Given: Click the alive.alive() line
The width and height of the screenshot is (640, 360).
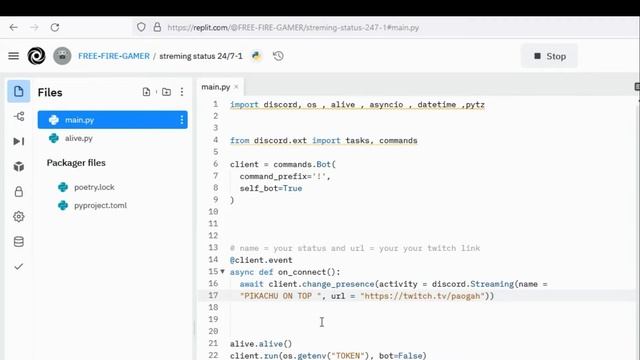Looking at the screenshot, I should coord(261,344).
